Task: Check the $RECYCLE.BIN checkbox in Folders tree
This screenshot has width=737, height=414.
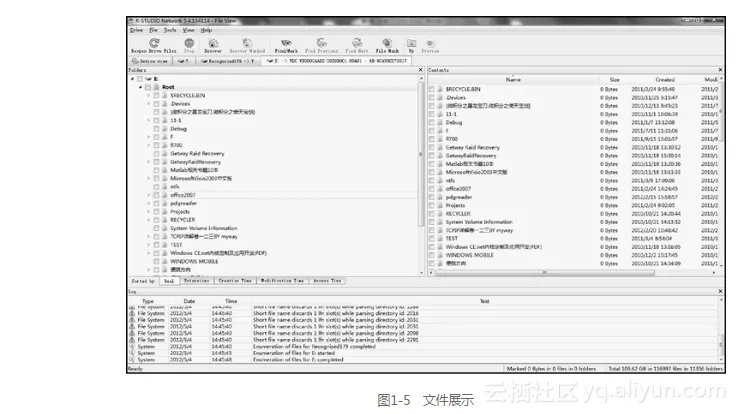Action: coord(156,95)
